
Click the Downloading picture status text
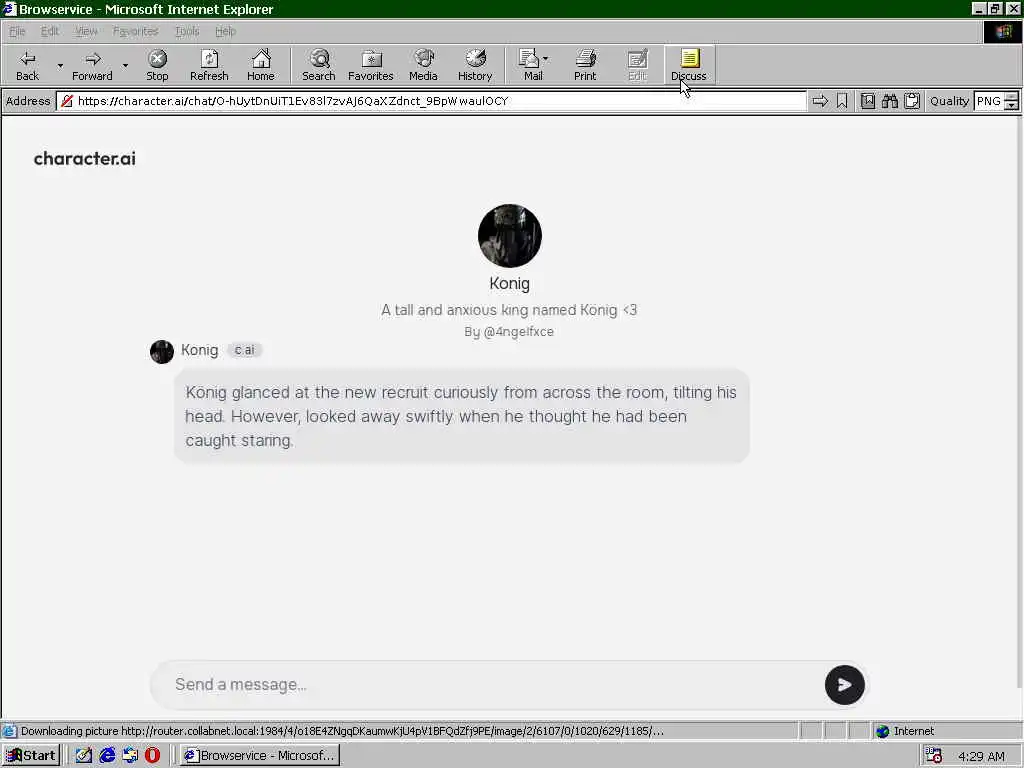click(x=342, y=731)
